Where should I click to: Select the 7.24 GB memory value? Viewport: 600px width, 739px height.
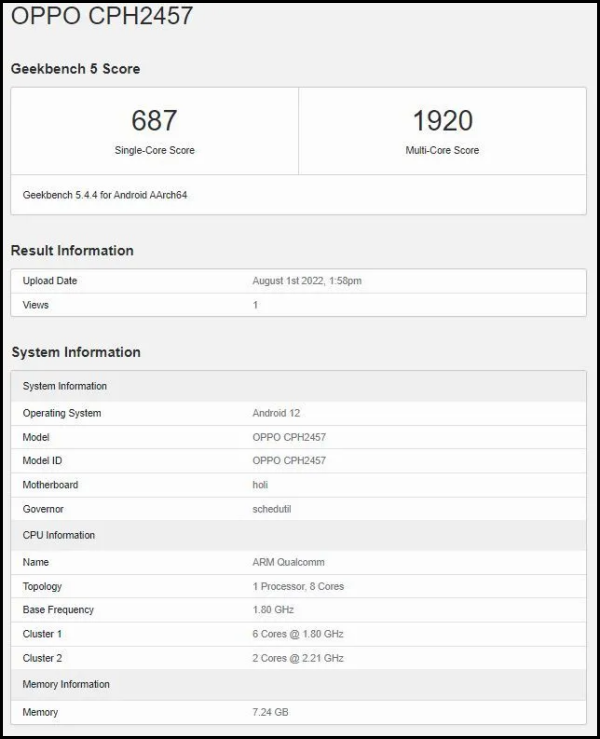[270, 712]
